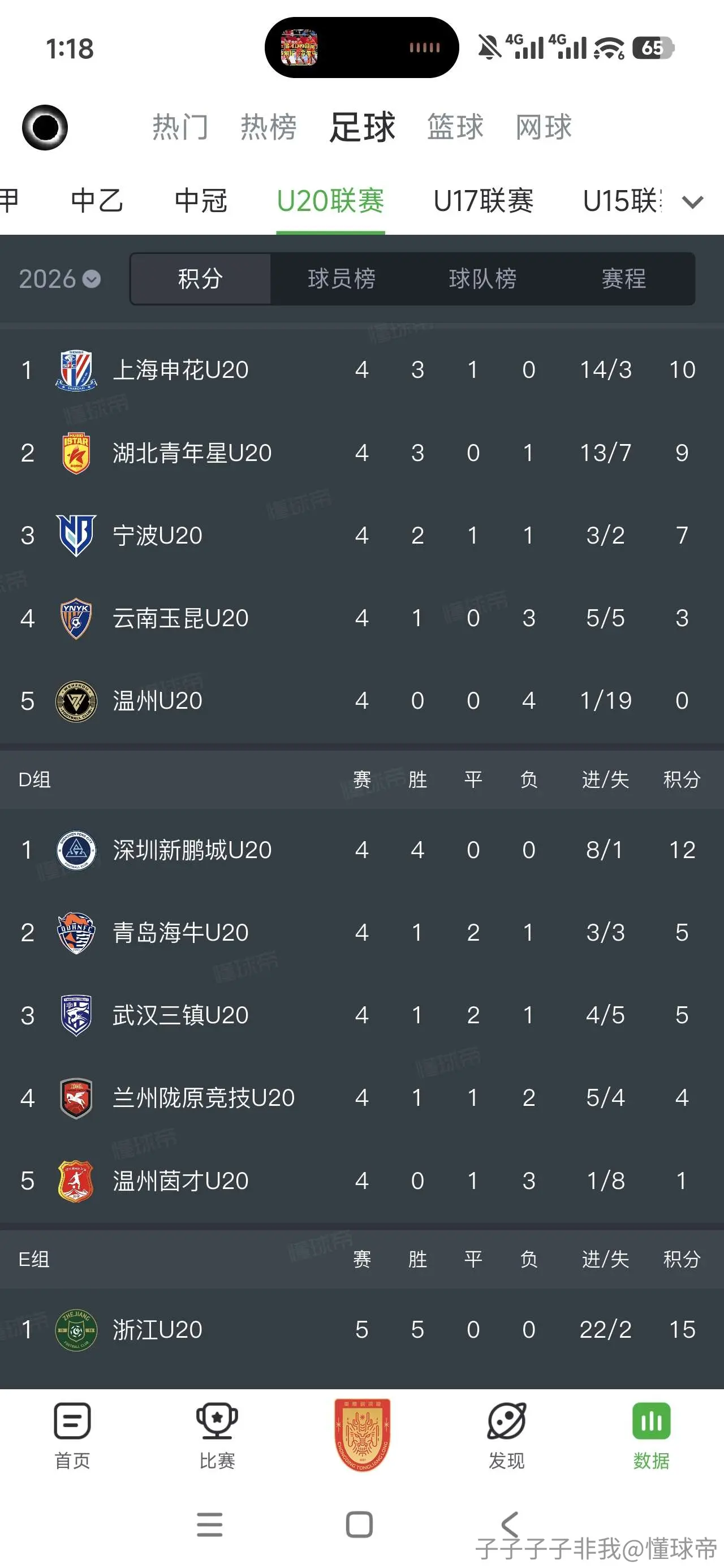Open the 首页 home icon
Image resolution: width=724 pixels, height=1568 pixels.
click(72, 1421)
